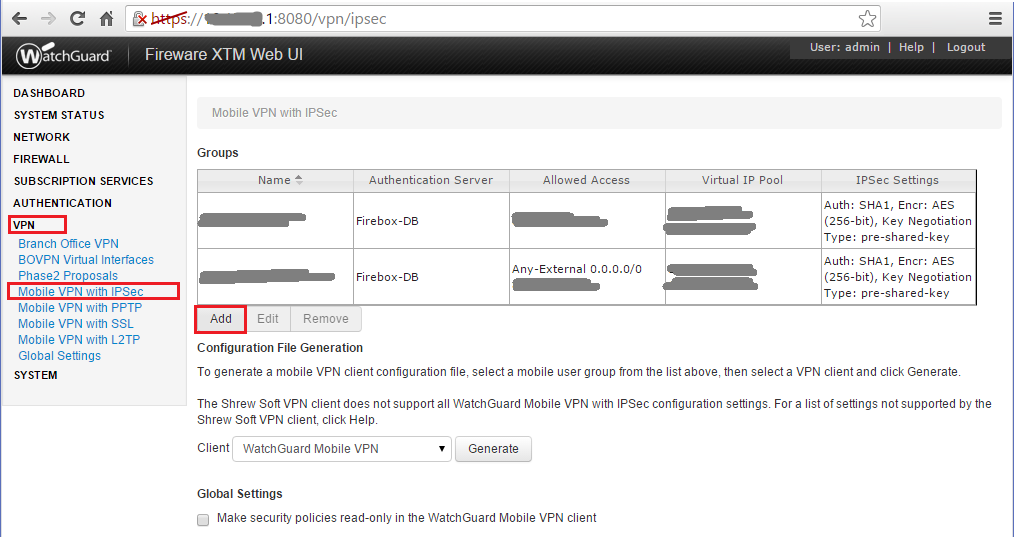This screenshot has height=537, width=1014.
Task: Expand the SYSTEM STATUS menu
Action: (59, 115)
